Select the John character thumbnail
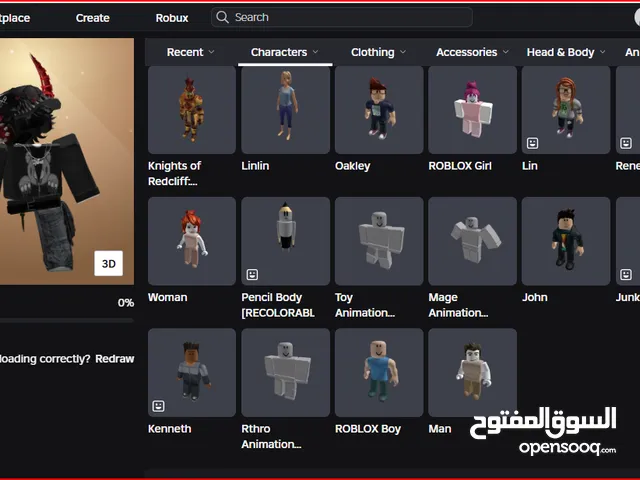The width and height of the screenshot is (640, 480). 566,241
